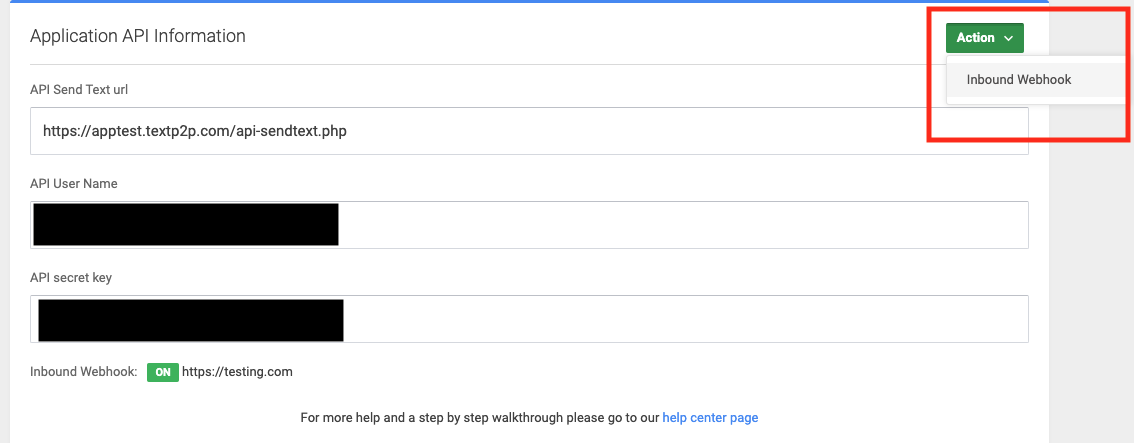Click the apptest.textp2p.com send text URL
Viewport: 1134px width, 443px height.
[x=195, y=132]
